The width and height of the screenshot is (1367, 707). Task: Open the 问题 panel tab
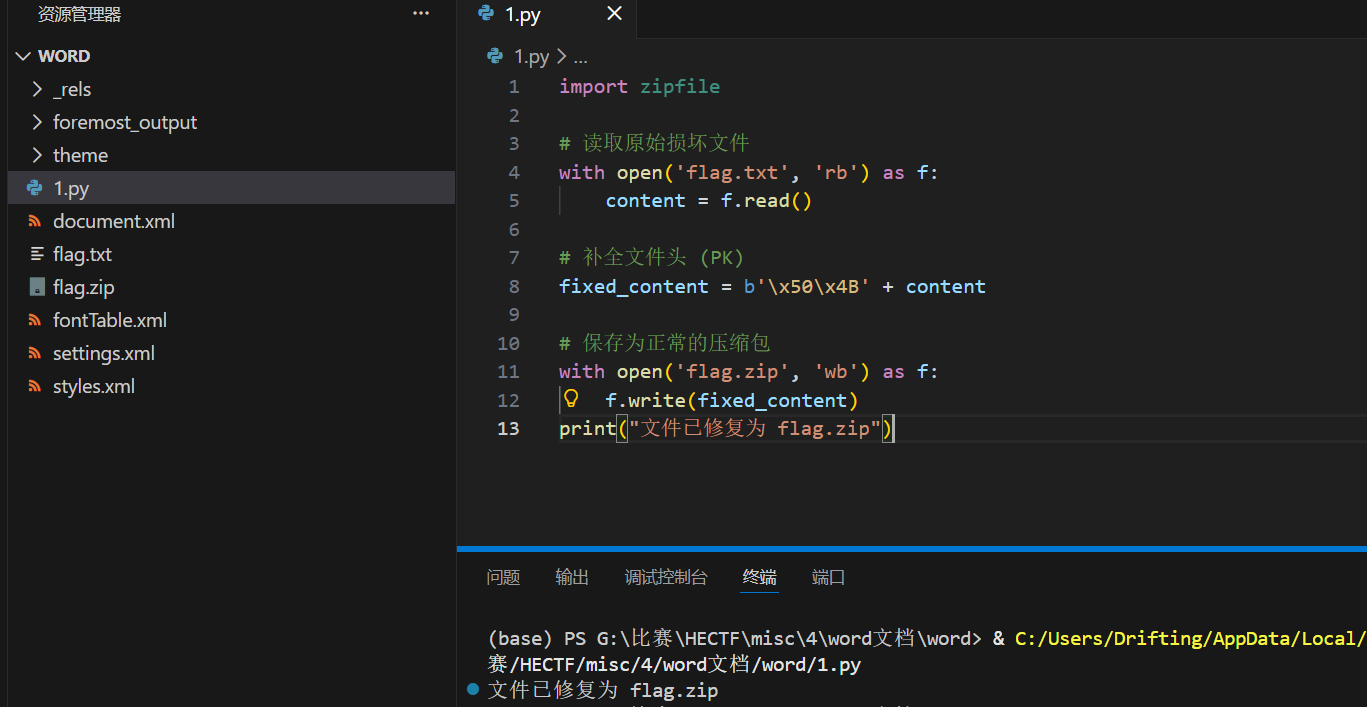503,577
